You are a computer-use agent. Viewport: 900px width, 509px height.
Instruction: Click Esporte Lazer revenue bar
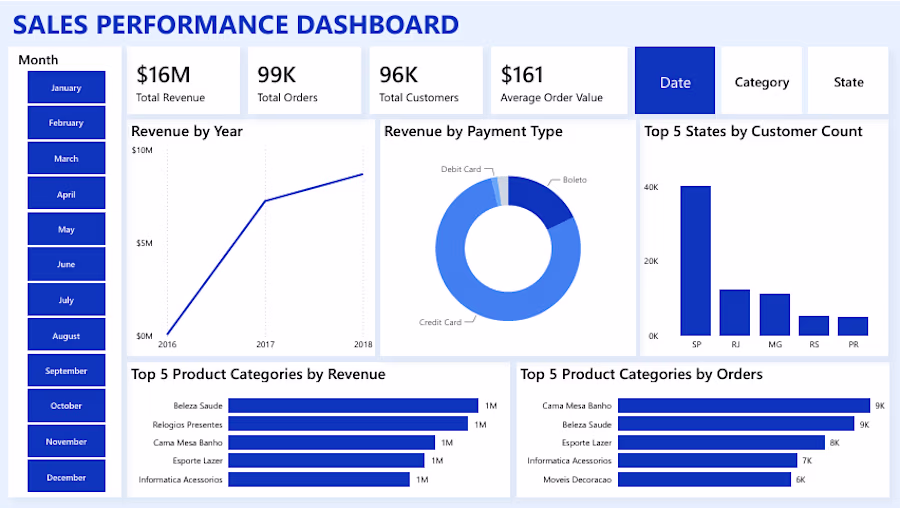point(326,460)
